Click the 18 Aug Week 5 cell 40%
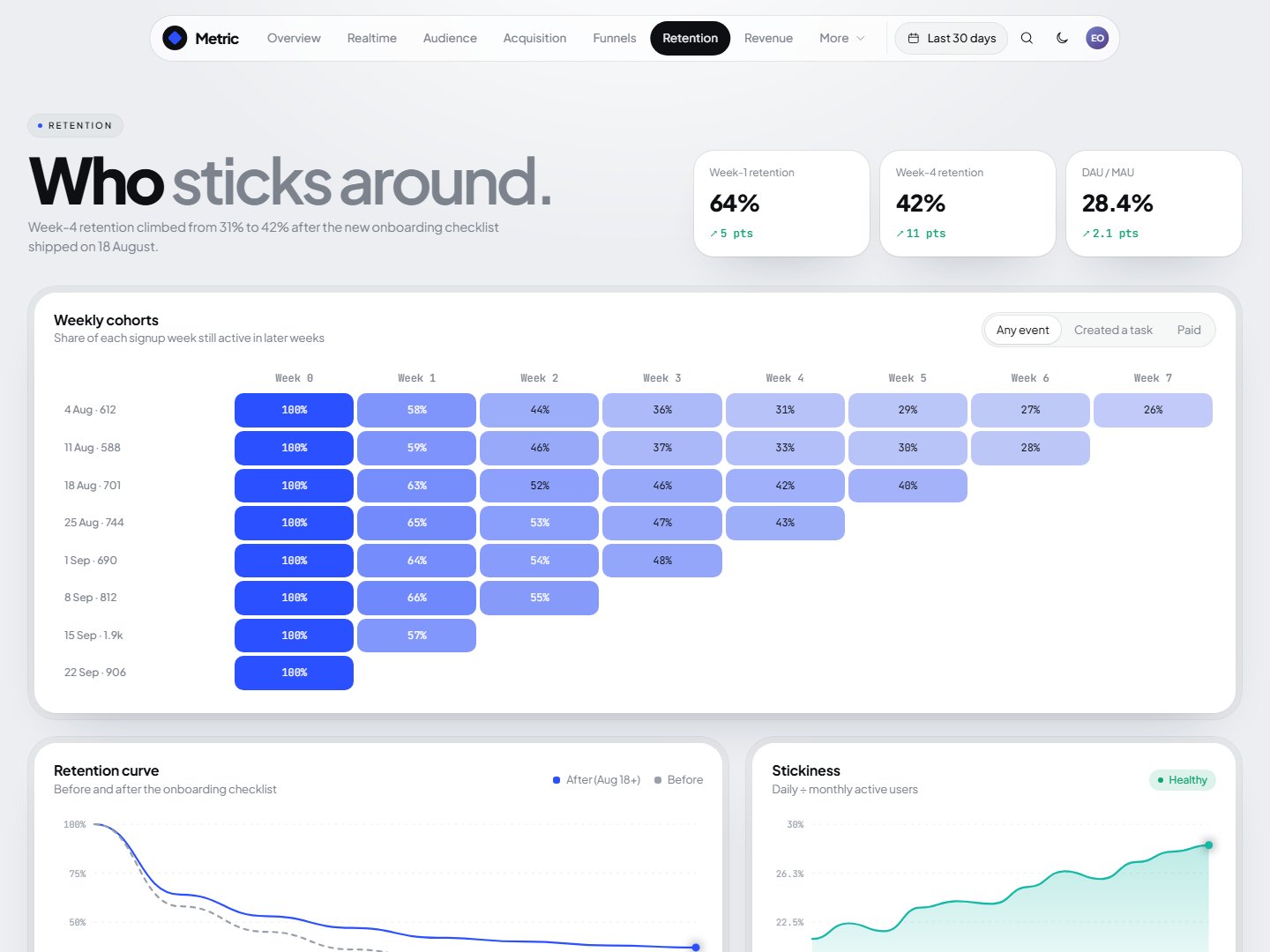This screenshot has height=952, width=1270. 908,486
